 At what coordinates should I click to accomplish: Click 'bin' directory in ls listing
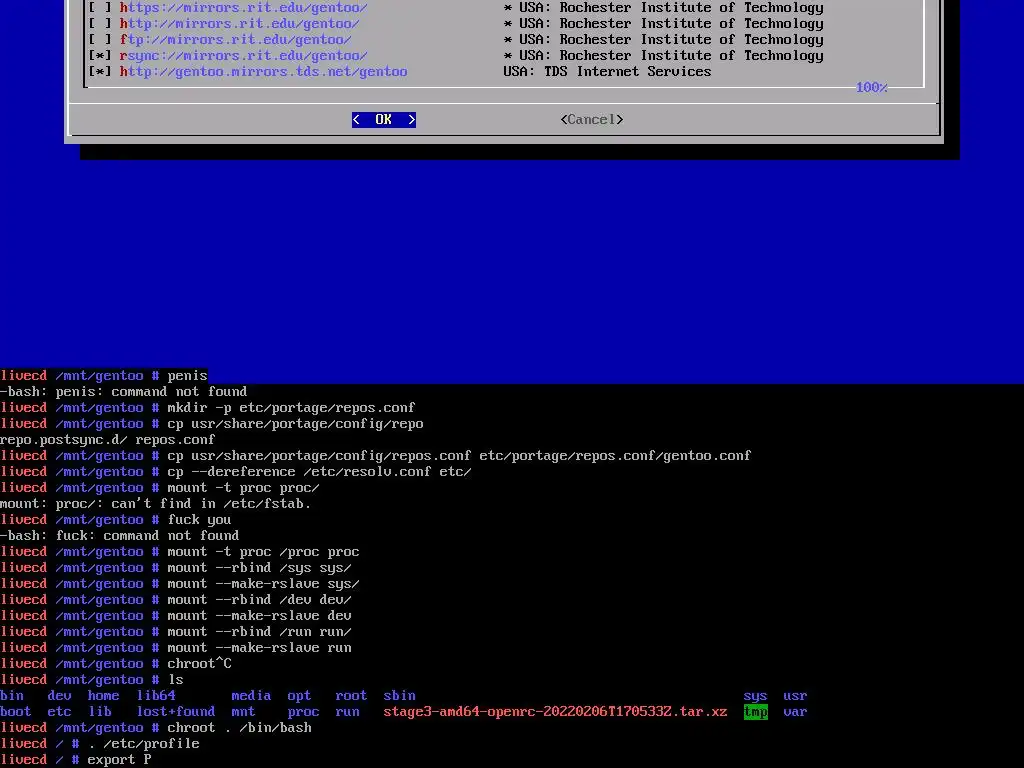[12, 696]
